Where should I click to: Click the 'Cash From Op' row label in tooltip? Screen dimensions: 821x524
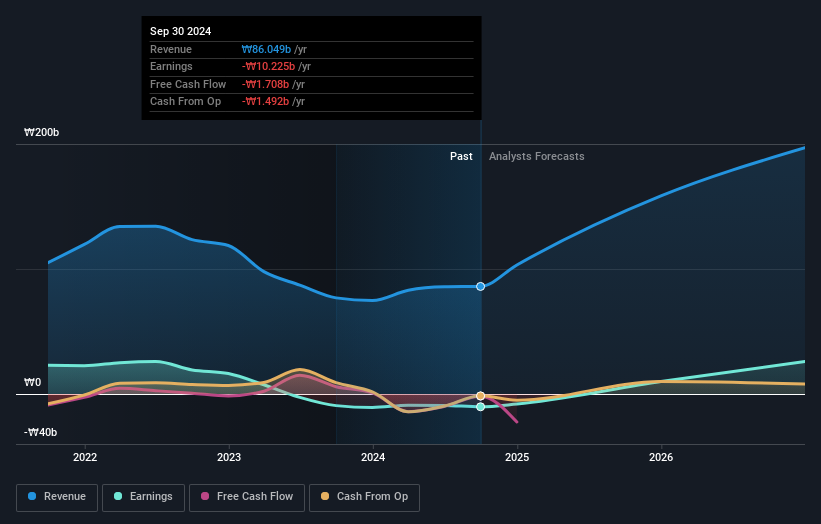coord(185,102)
